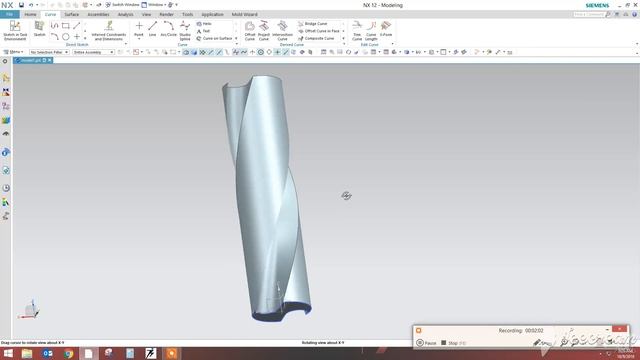Select the Line curve tool

click(152, 29)
